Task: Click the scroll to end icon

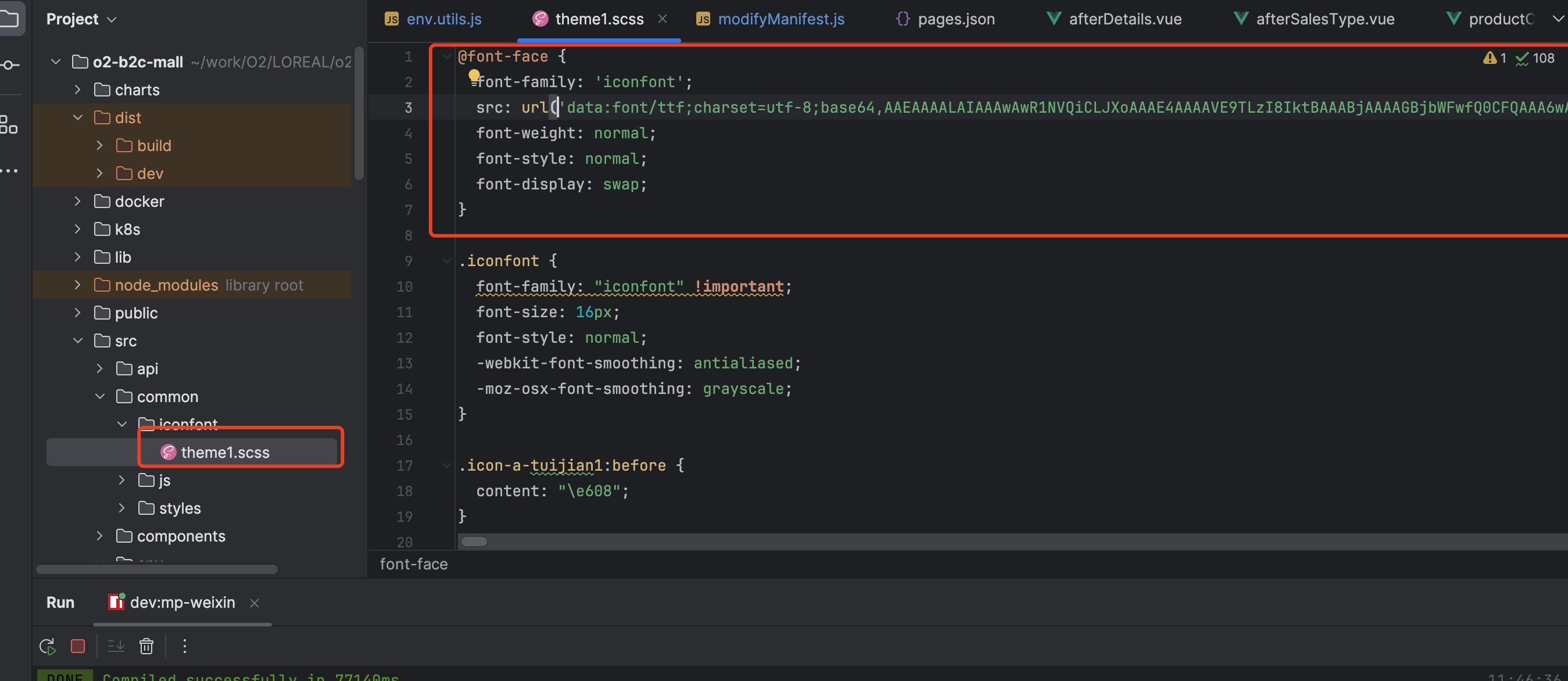Action: (116, 646)
